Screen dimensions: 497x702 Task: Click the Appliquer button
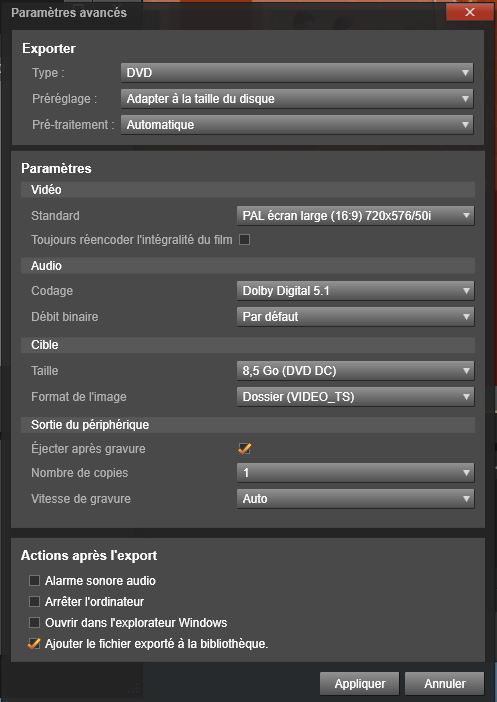[x=360, y=684]
